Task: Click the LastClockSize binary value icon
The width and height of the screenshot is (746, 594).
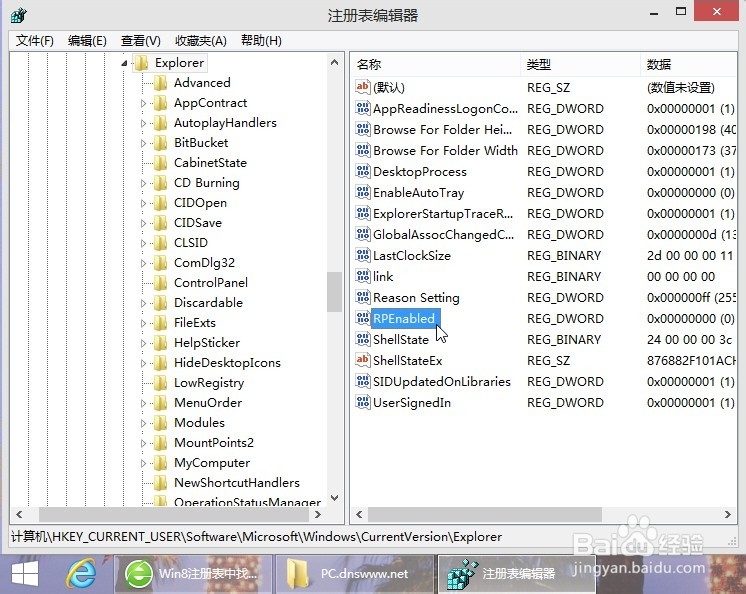Action: point(363,255)
